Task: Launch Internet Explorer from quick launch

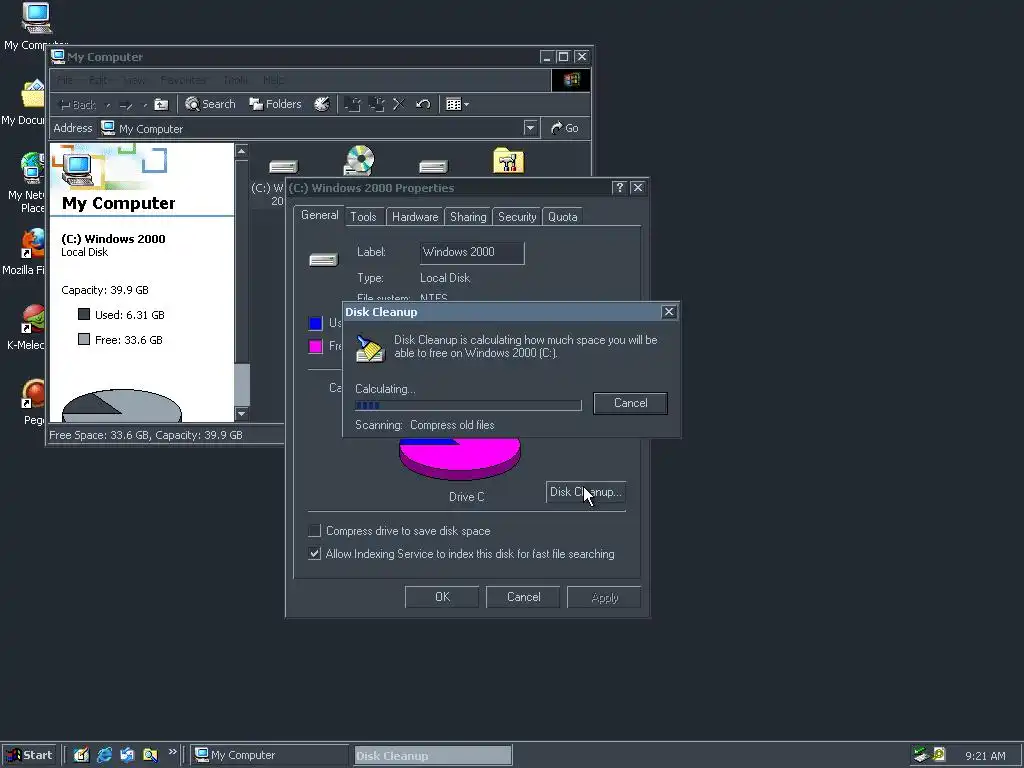Action: coord(104,755)
